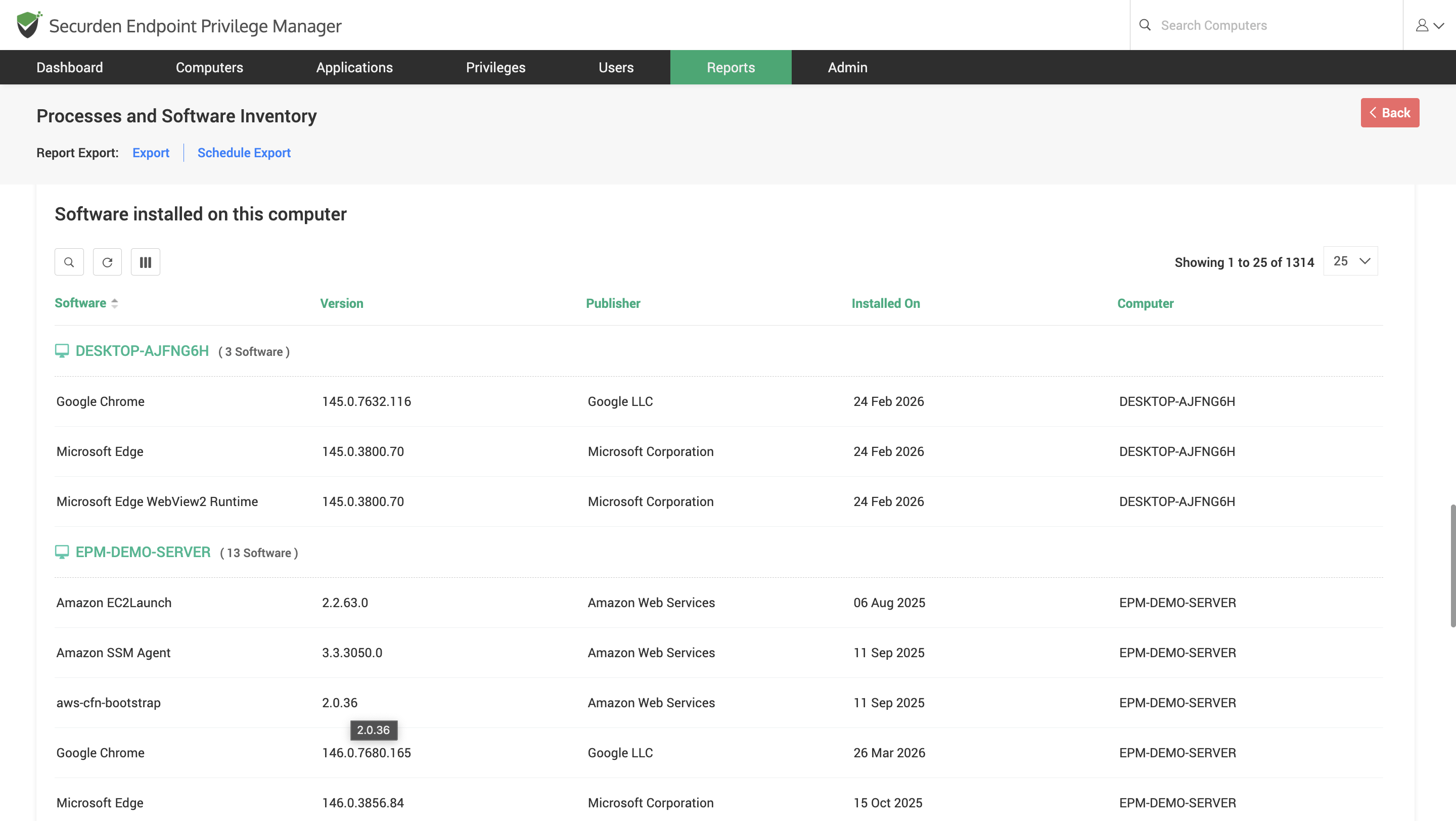This screenshot has width=1456, height=821.
Task: Click the Installed On column header
Action: (x=886, y=303)
